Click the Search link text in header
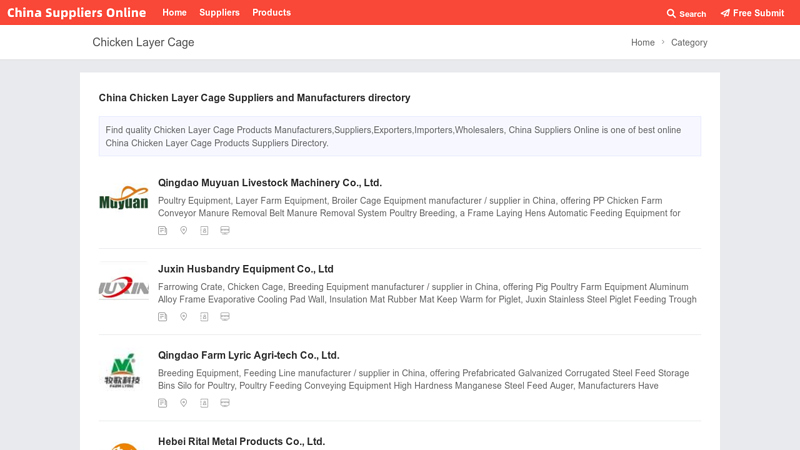Image resolution: width=800 pixels, height=450 pixels. (692, 14)
